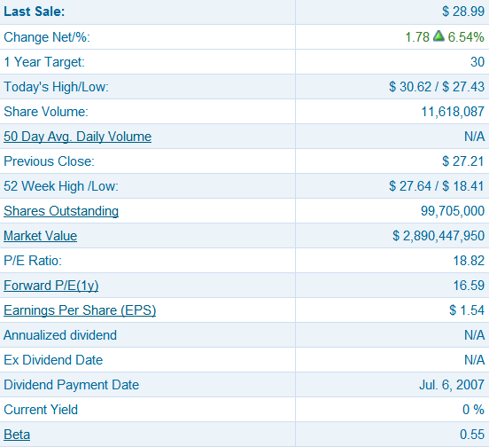Viewport: 489px width, 447px height.
Task: Open the Forward P/E(1y) definition link
Action: pyautogui.click(x=51, y=286)
